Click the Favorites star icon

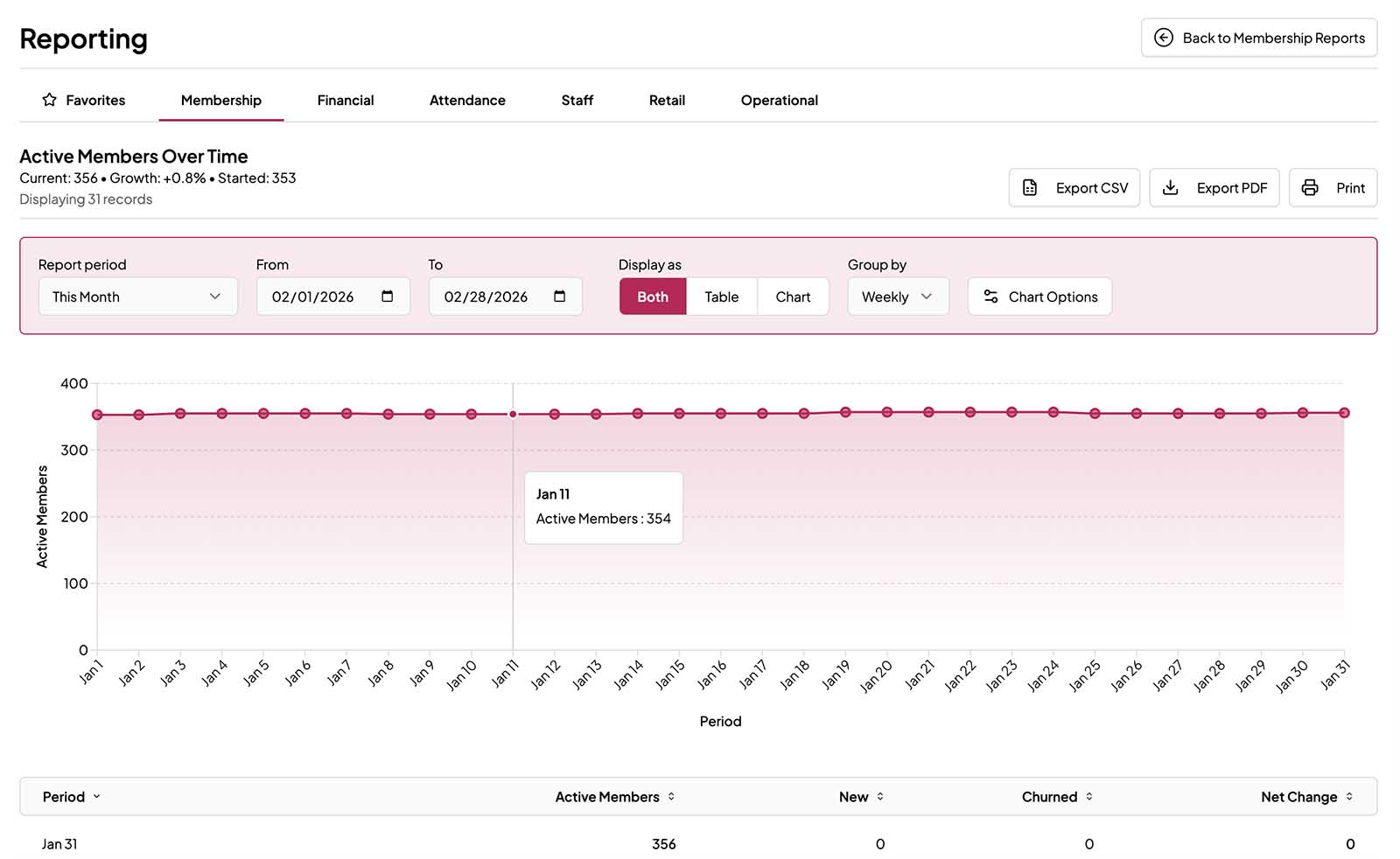(x=50, y=100)
